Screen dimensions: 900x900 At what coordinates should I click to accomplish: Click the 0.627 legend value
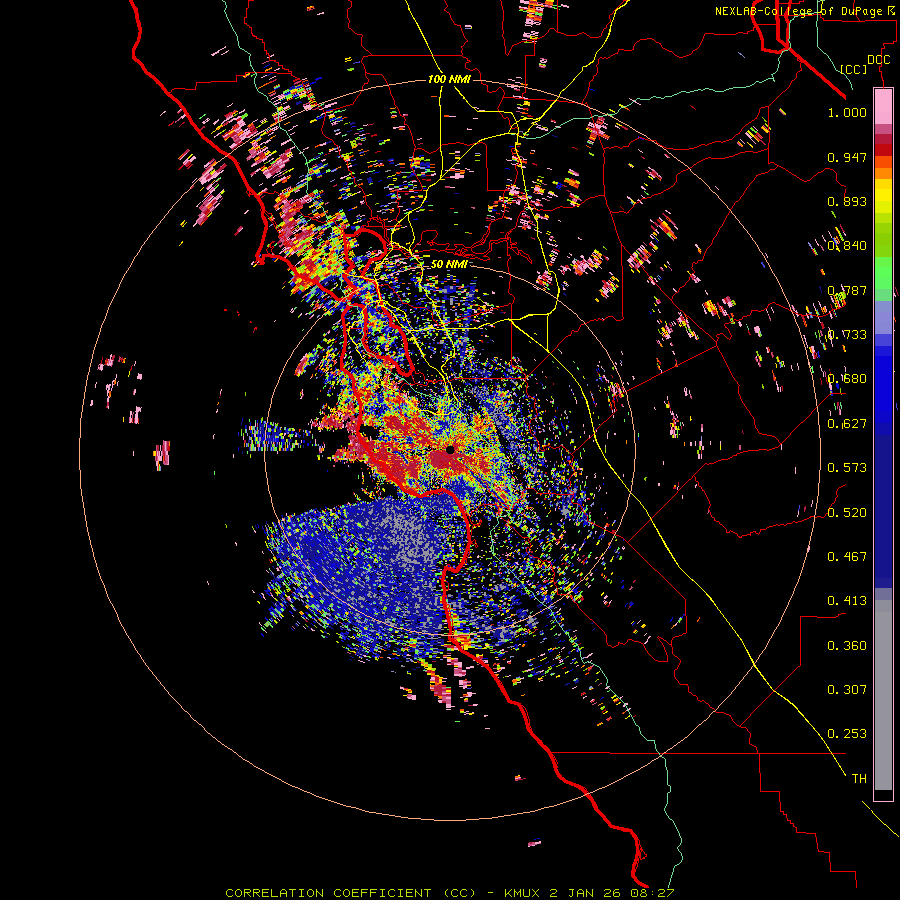pyautogui.click(x=847, y=424)
